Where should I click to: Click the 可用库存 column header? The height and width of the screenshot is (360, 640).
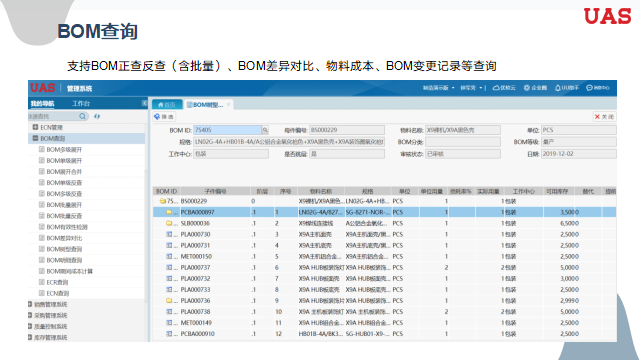(557, 191)
